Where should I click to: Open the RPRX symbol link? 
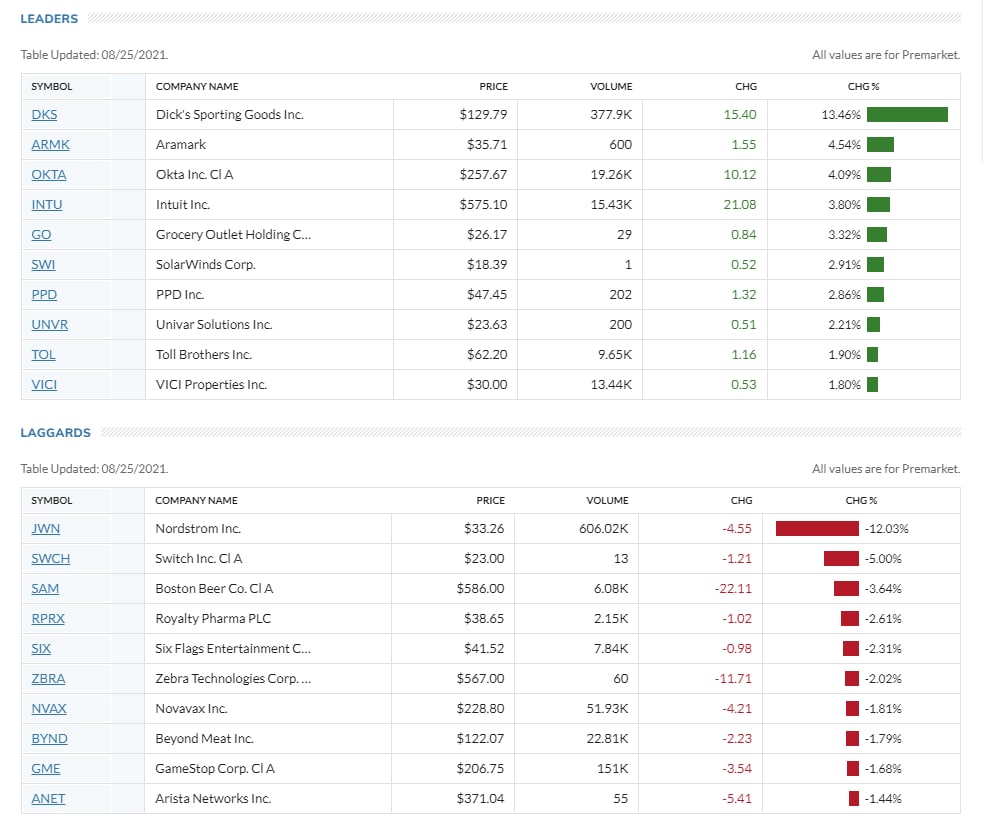(48, 619)
